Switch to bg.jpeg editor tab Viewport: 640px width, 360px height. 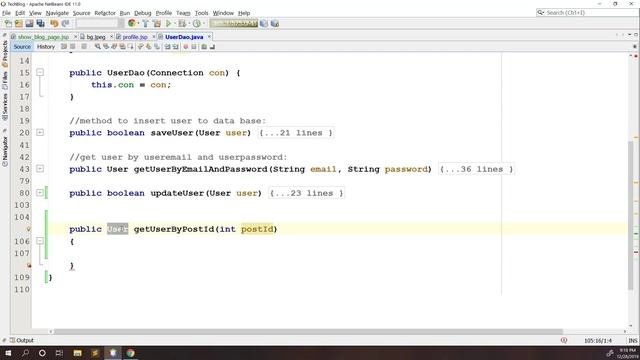click(96, 37)
